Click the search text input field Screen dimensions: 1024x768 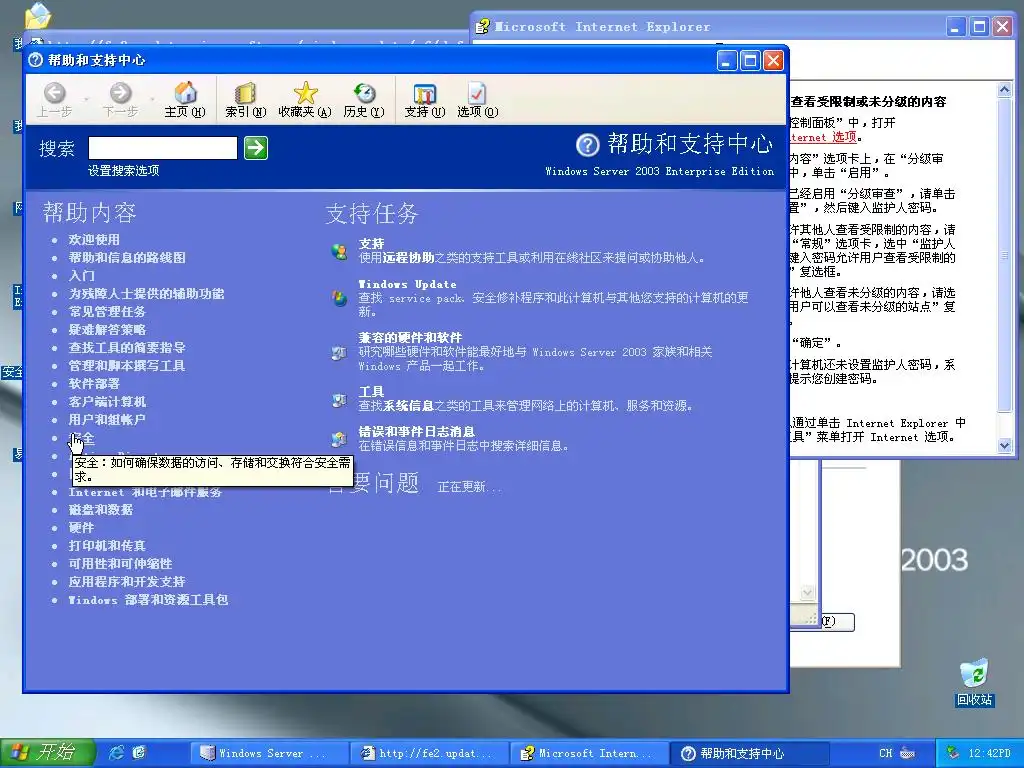tap(163, 148)
